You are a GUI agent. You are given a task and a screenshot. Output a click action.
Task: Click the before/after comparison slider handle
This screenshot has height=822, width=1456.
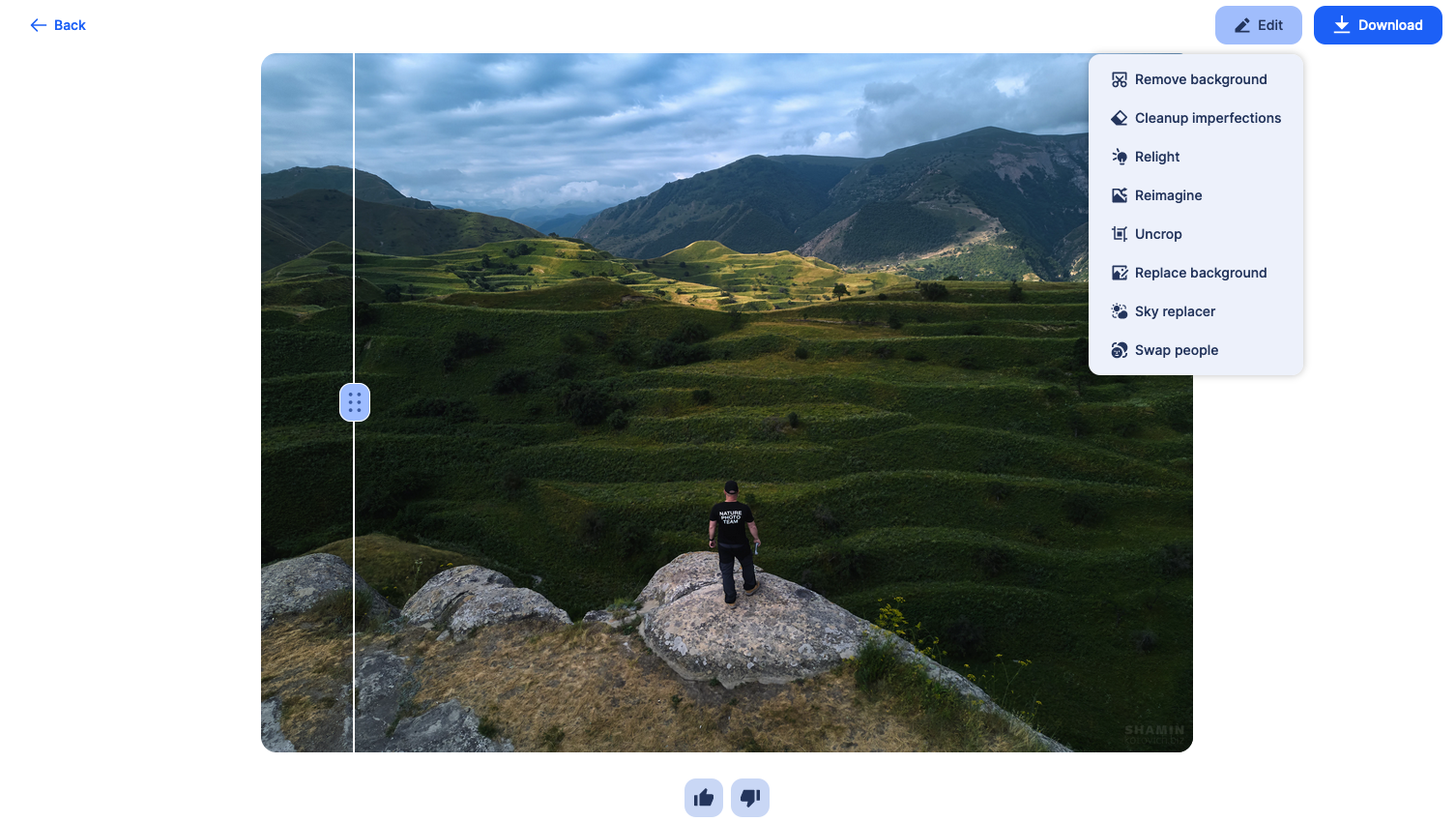[355, 402]
